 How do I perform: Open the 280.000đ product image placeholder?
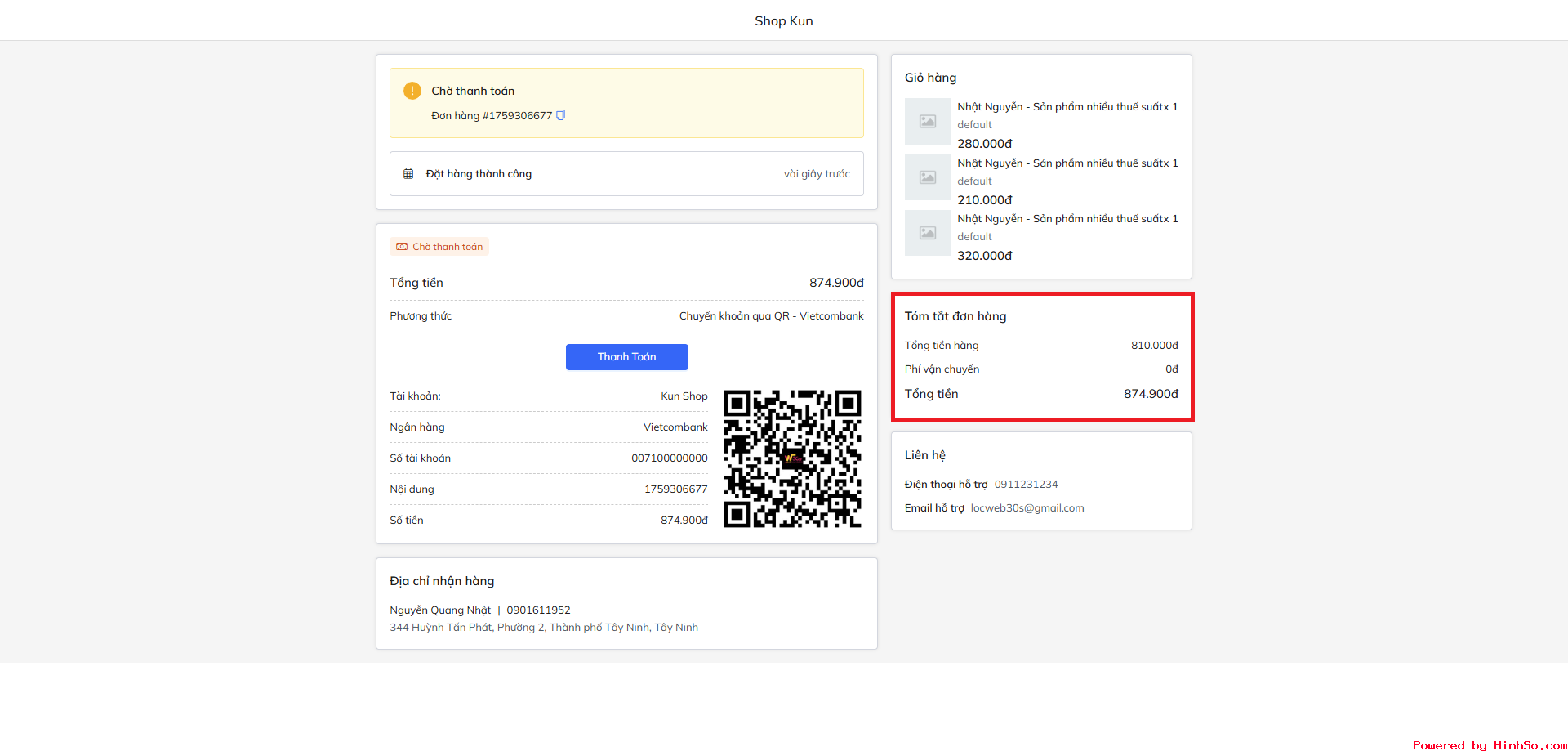point(928,122)
